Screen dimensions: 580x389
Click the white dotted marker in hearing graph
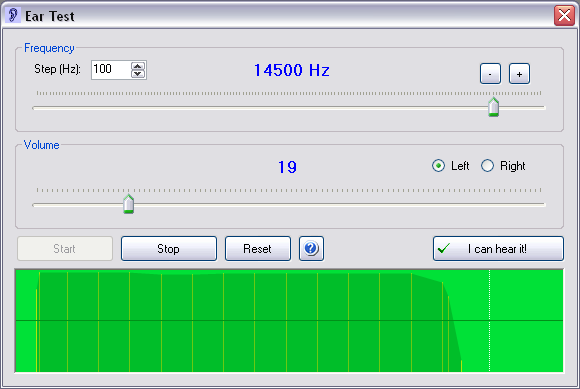point(489,321)
